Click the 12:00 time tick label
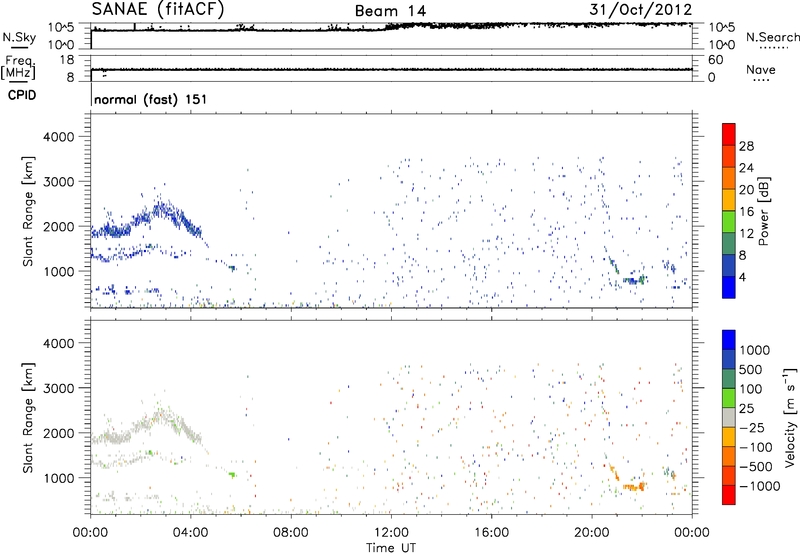This screenshot has width=800, height=554. [x=391, y=533]
